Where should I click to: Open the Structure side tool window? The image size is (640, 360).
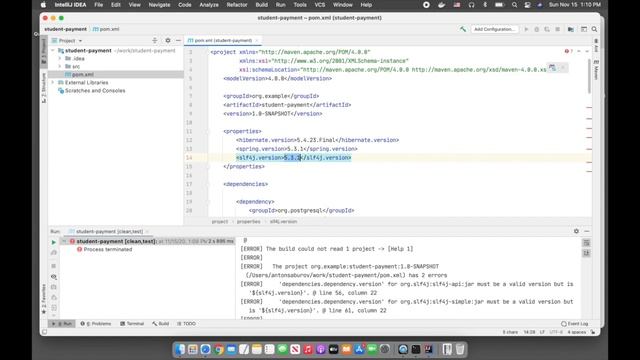coord(44,88)
